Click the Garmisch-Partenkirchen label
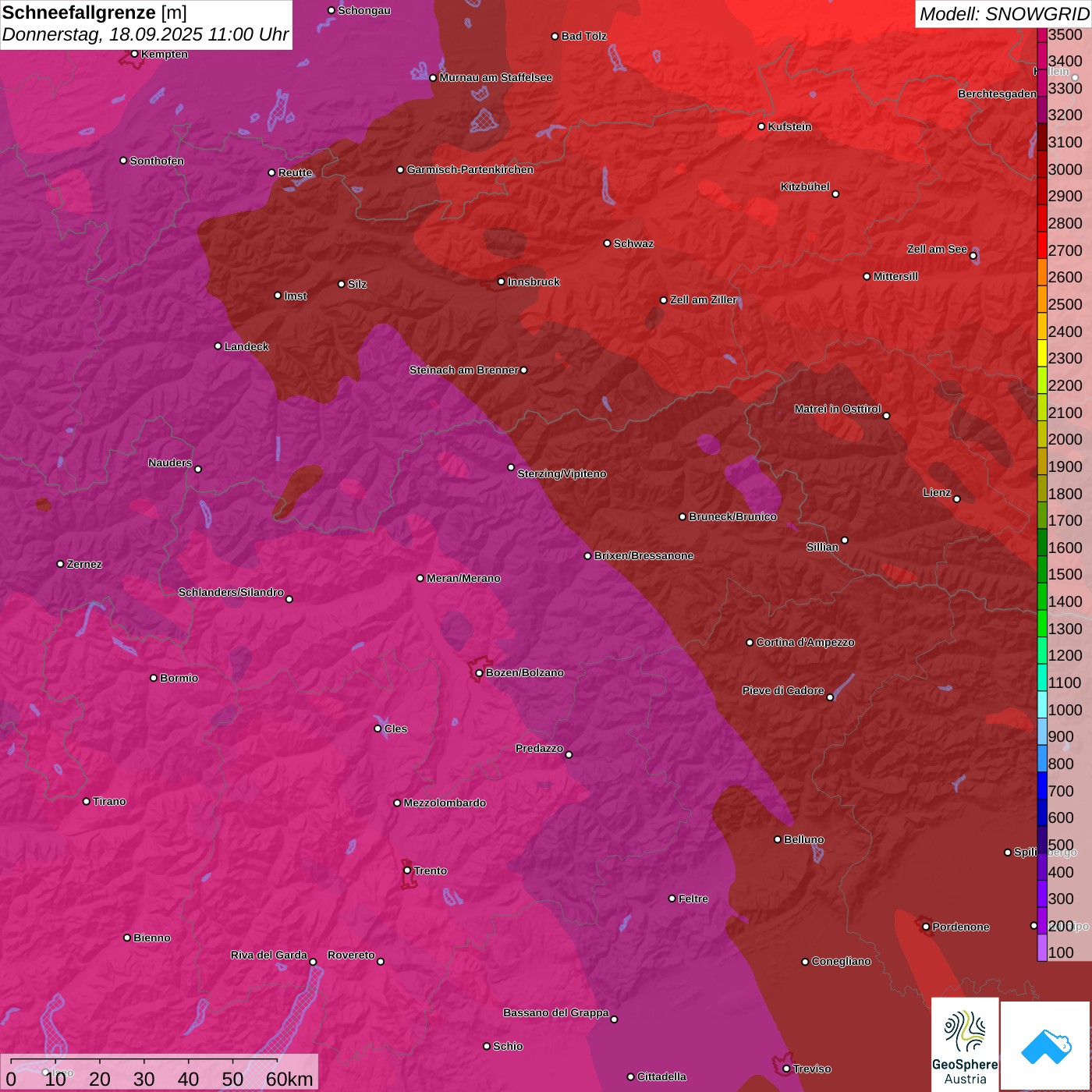The height and width of the screenshot is (1092, 1092). click(470, 169)
